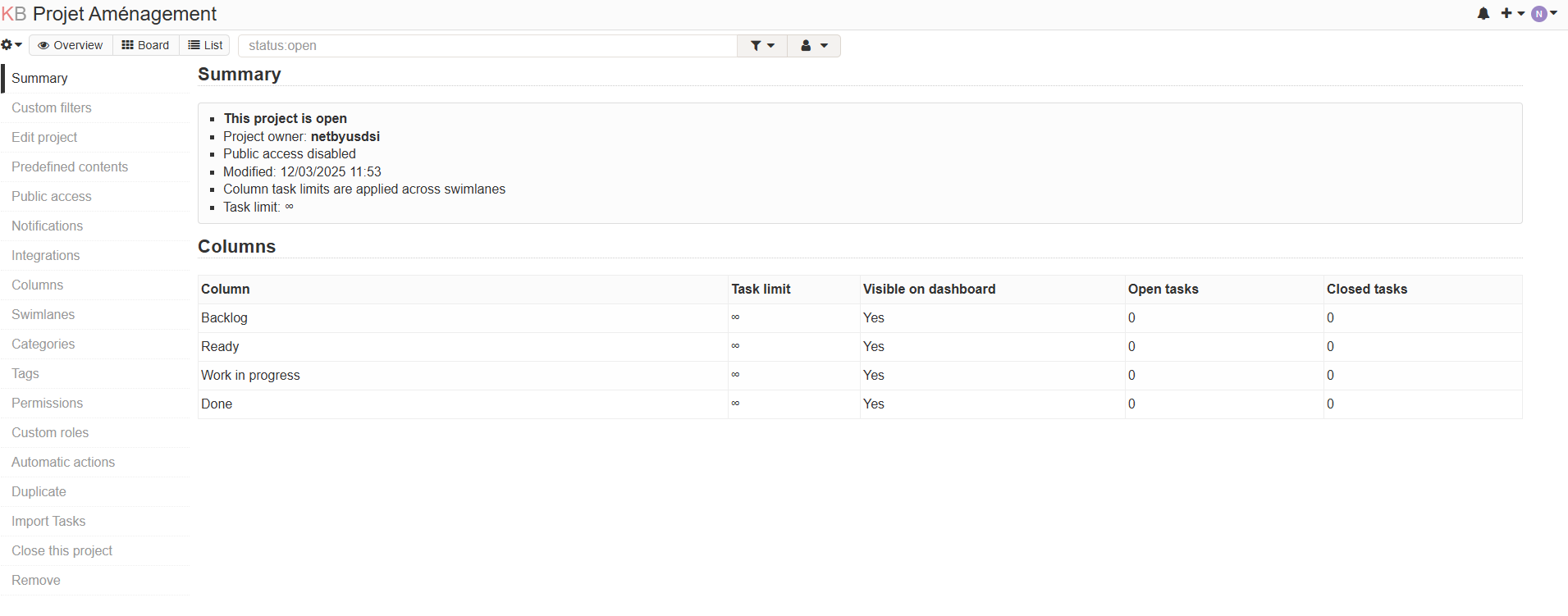Open Swimlanes in the sidebar
This screenshot has height=616, width=1568.
(x=43, y=315)
